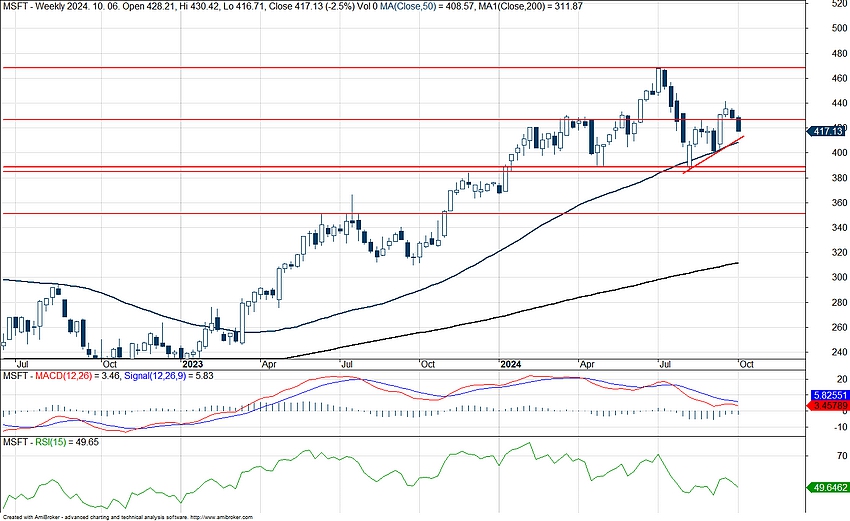This screenshot has height=521, width=850.
Task: Click the amibroker.com link in footer
Action: [222, 518]
